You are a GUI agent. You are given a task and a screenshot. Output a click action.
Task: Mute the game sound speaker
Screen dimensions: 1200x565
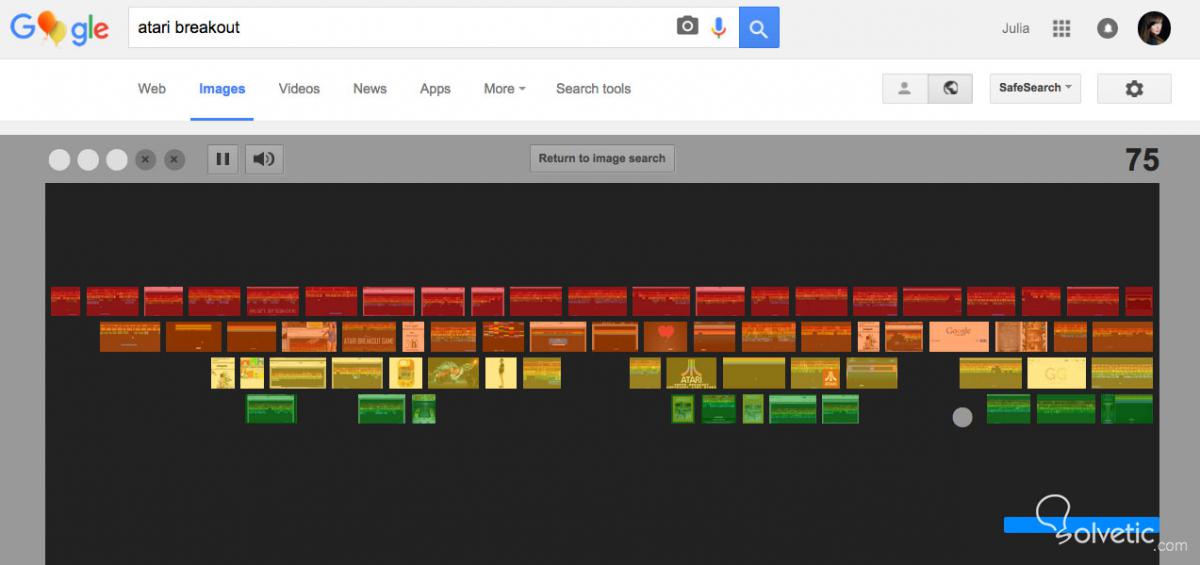[x=264, y=159]
